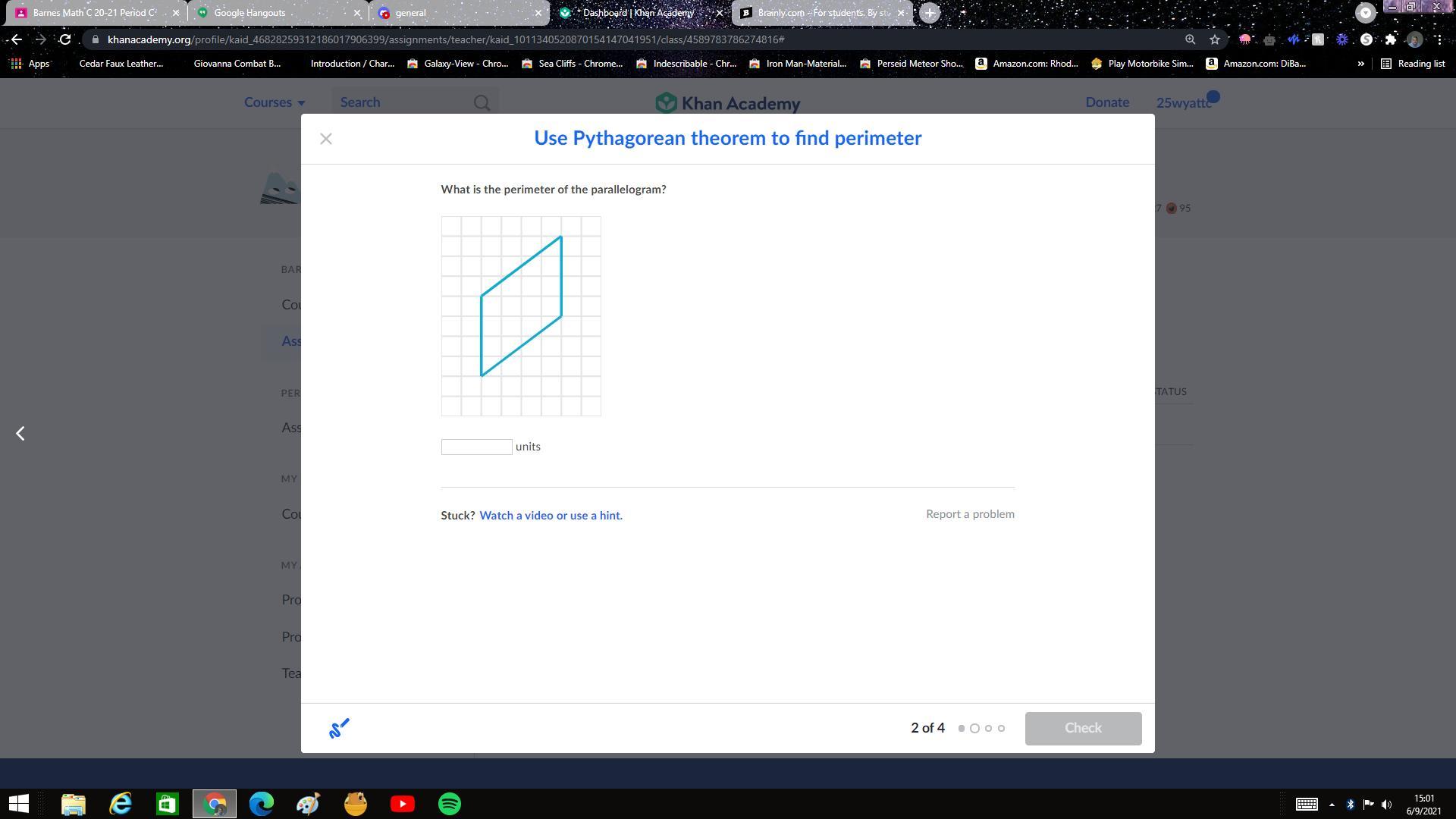Show more bookmarks with the chevron
This screenshot has width=1456, height=819.
point(1360,64)
